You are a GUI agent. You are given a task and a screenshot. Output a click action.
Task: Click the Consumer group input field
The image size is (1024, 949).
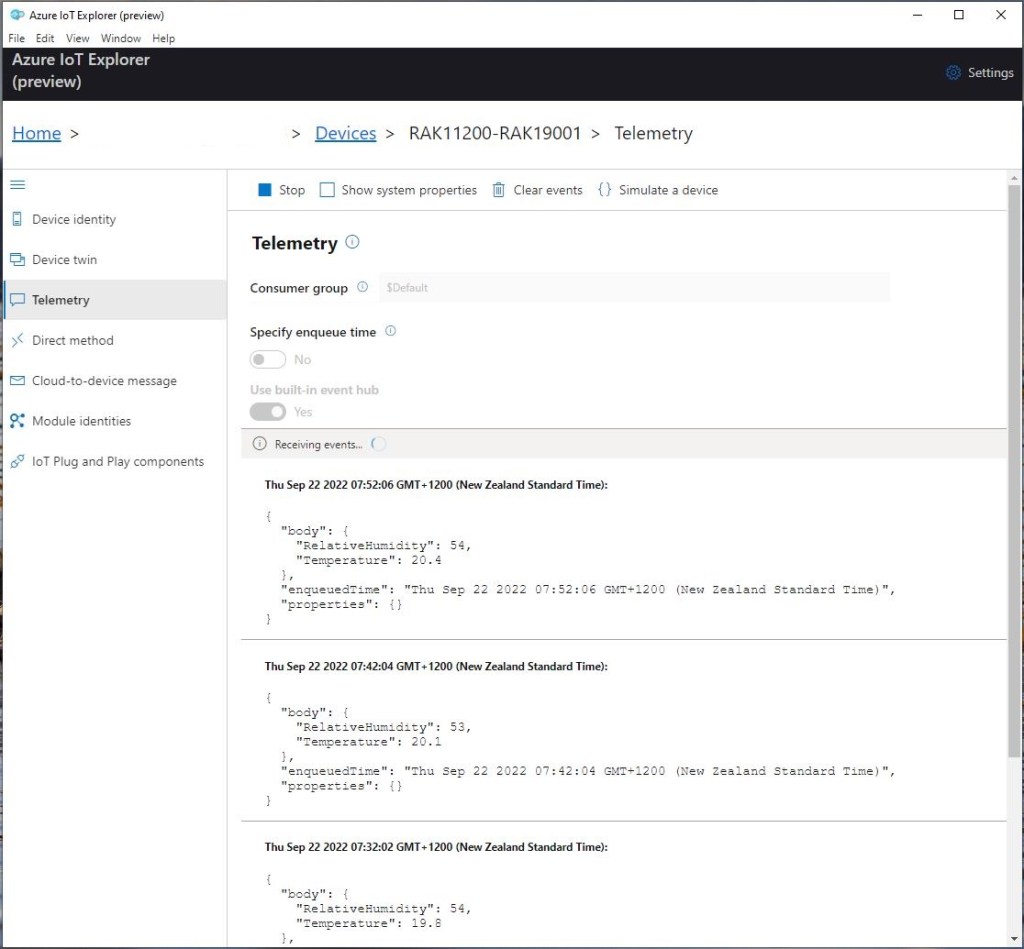[x=634, y=288]
